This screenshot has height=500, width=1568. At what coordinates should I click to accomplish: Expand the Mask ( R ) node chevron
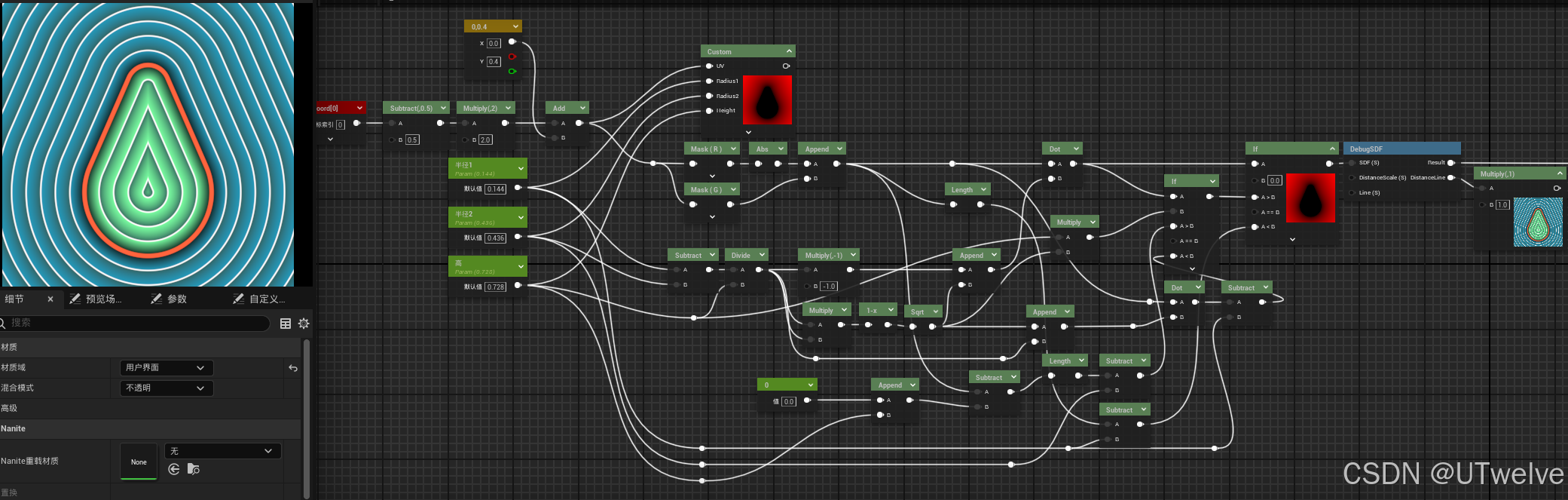pos(733,149)
